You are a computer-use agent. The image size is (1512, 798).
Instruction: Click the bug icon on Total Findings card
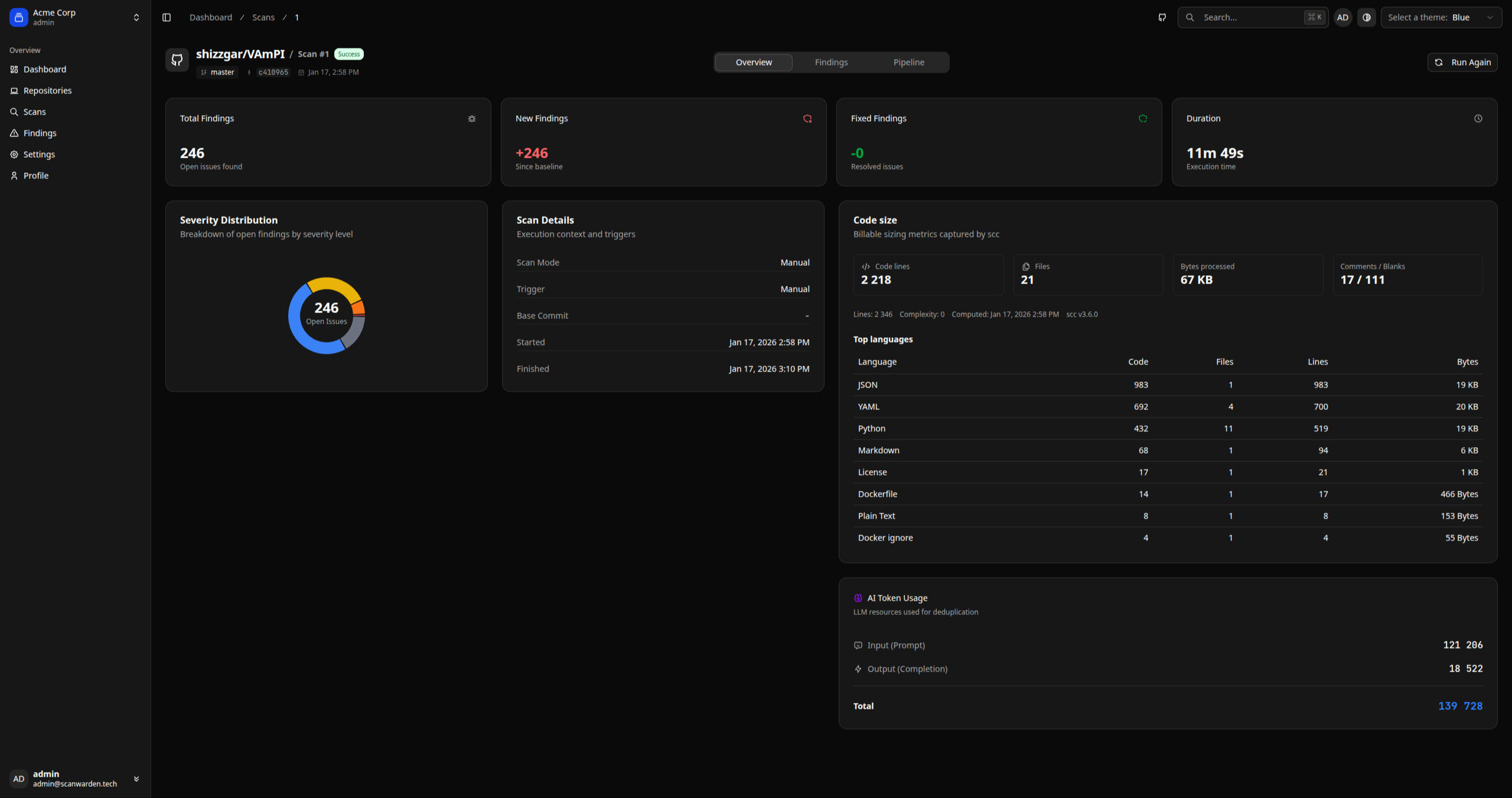[471, 119]
